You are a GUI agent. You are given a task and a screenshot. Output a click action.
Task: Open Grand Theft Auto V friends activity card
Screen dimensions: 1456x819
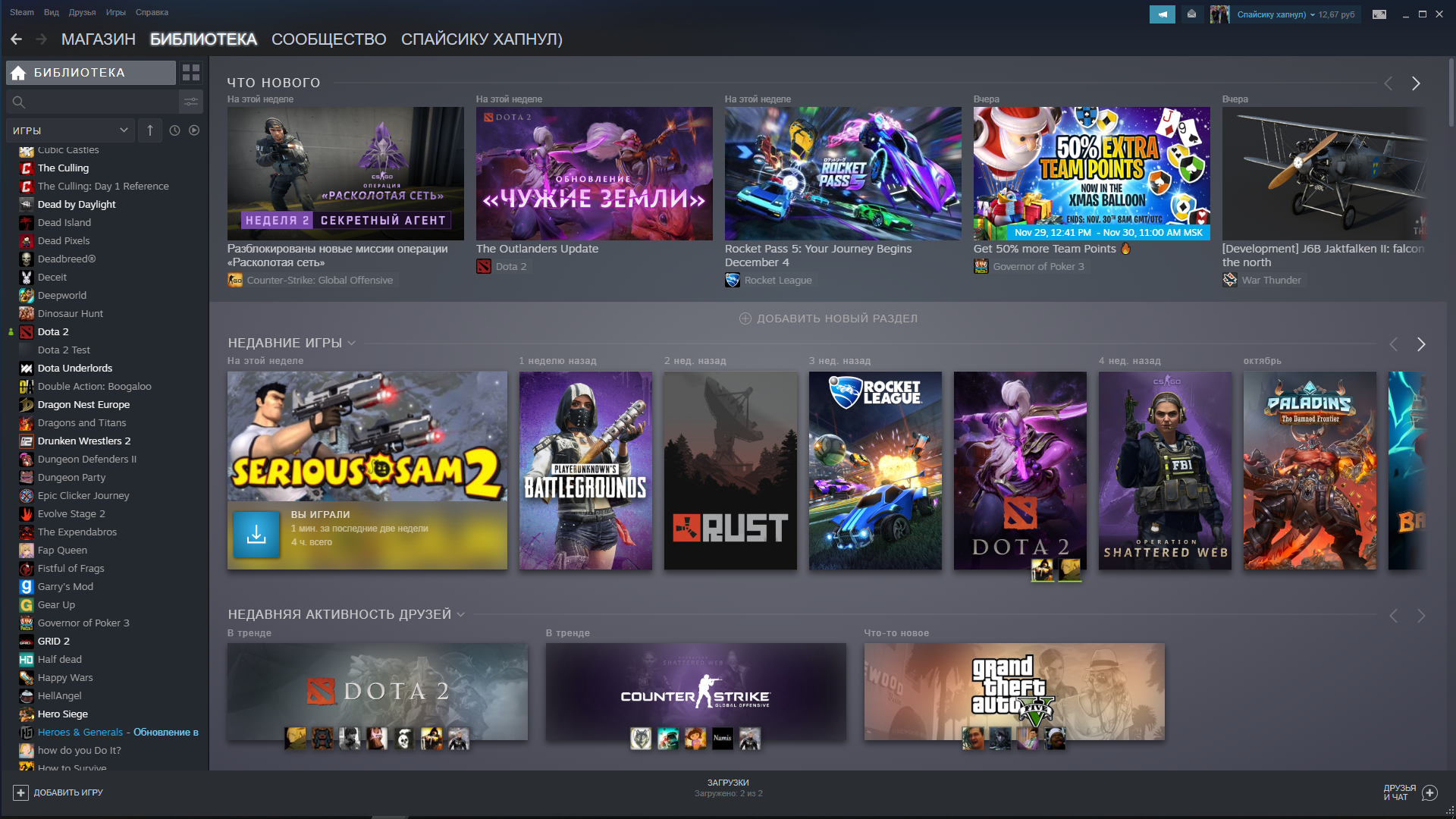(x=1014, y=692)
